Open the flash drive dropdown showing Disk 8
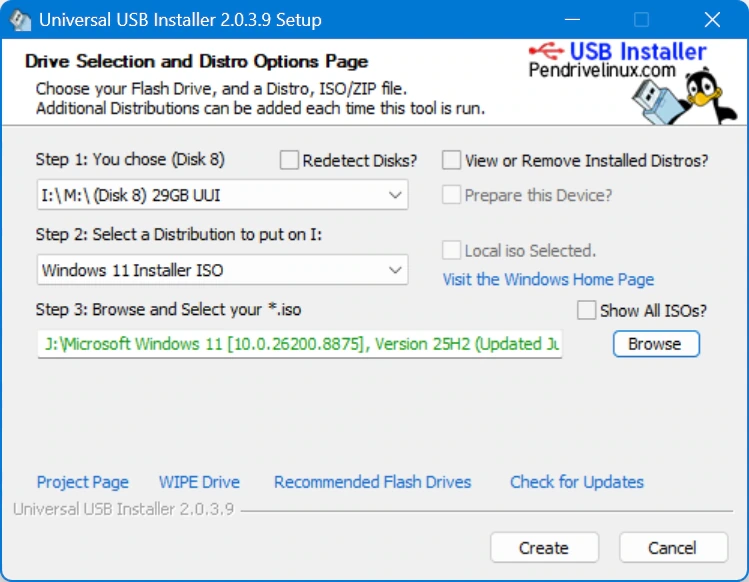Screen dimensions: 749x582 [223, 195]
